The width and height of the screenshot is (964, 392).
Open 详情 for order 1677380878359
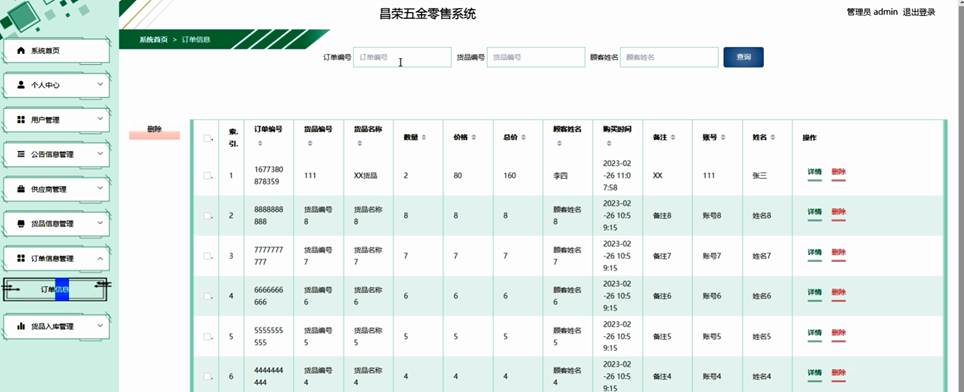[814, 173]
